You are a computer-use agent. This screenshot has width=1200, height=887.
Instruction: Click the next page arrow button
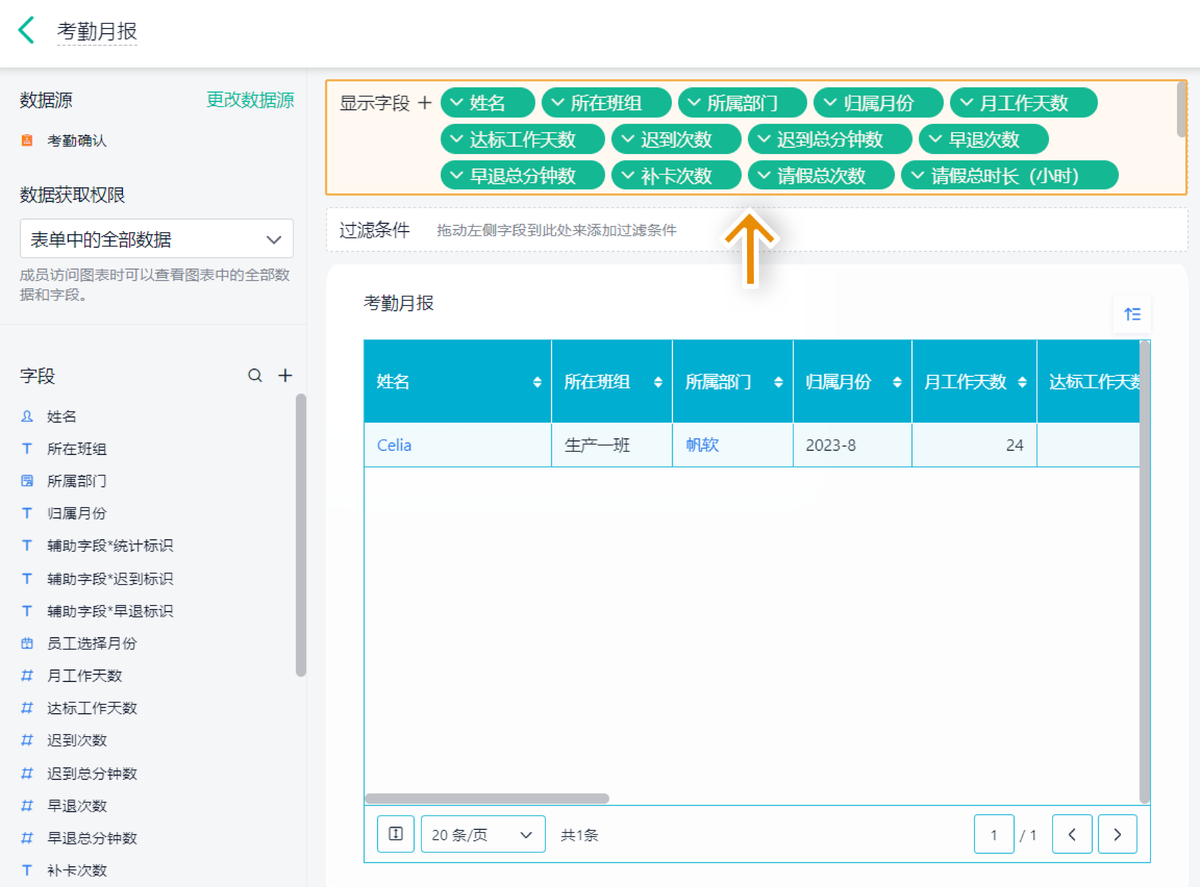point(1117,833)
